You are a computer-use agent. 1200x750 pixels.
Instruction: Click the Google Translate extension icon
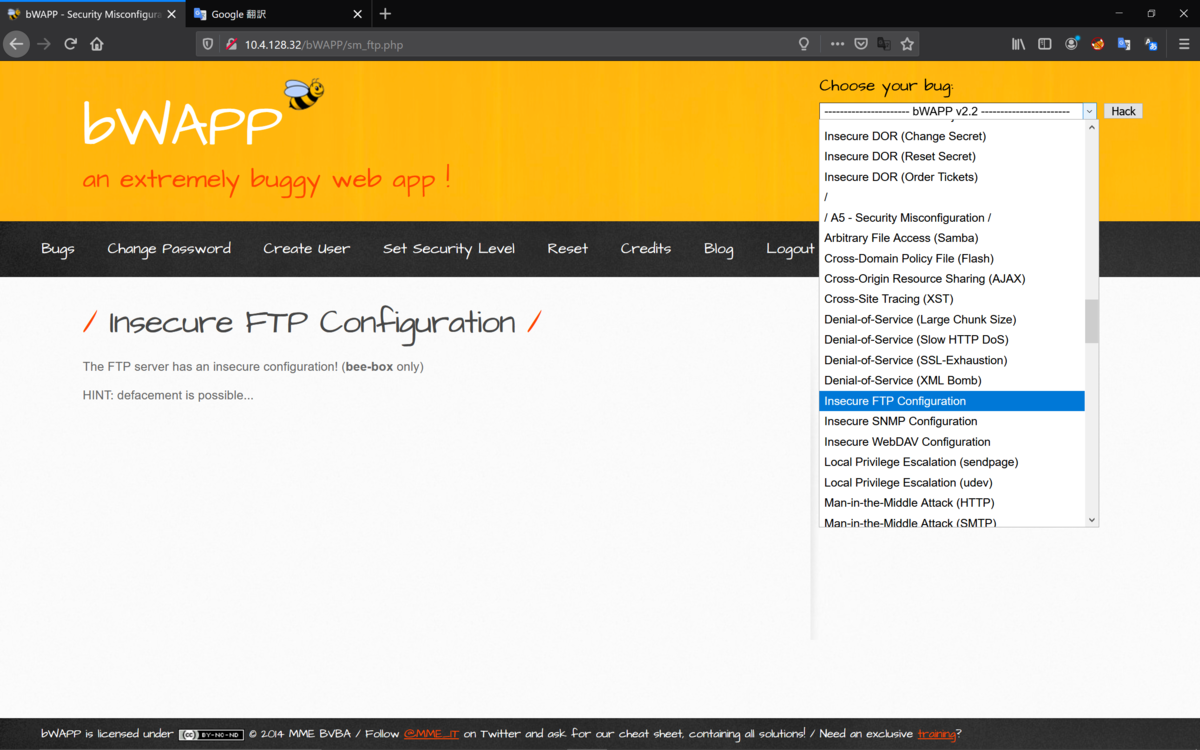[1124, 44]
